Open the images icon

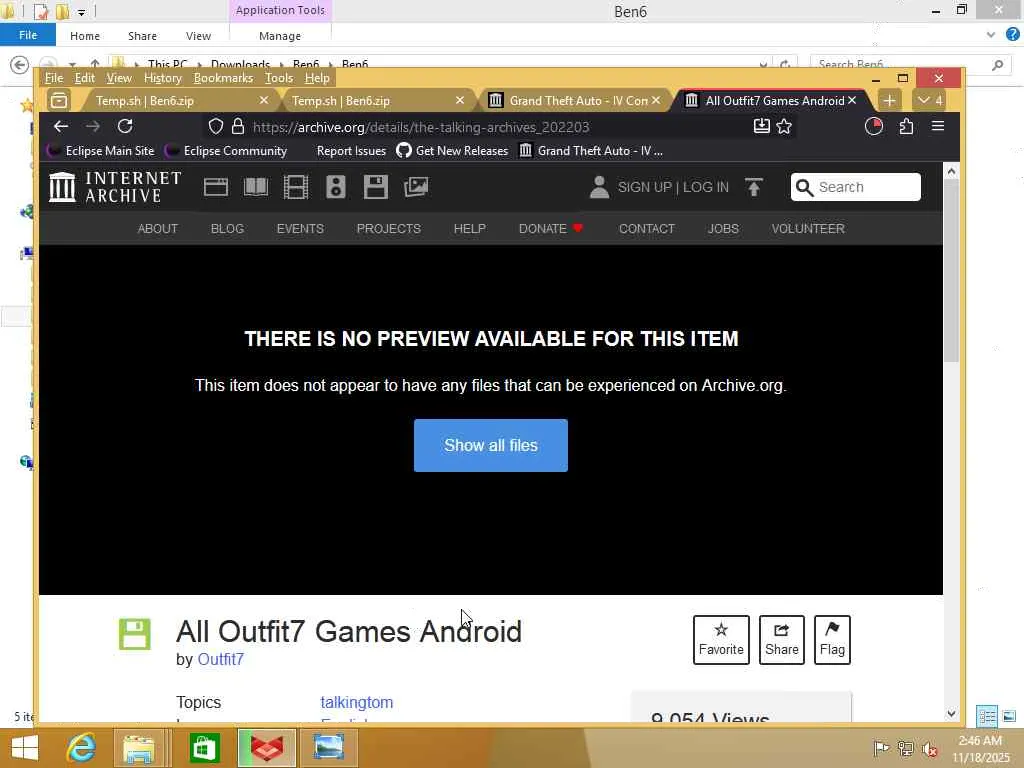(416, 187)
